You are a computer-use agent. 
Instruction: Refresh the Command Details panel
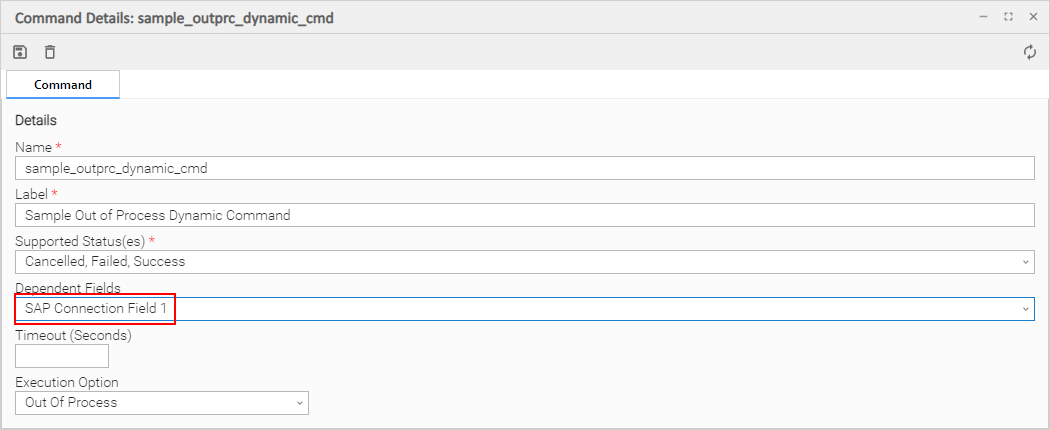tap(1030, 52)
